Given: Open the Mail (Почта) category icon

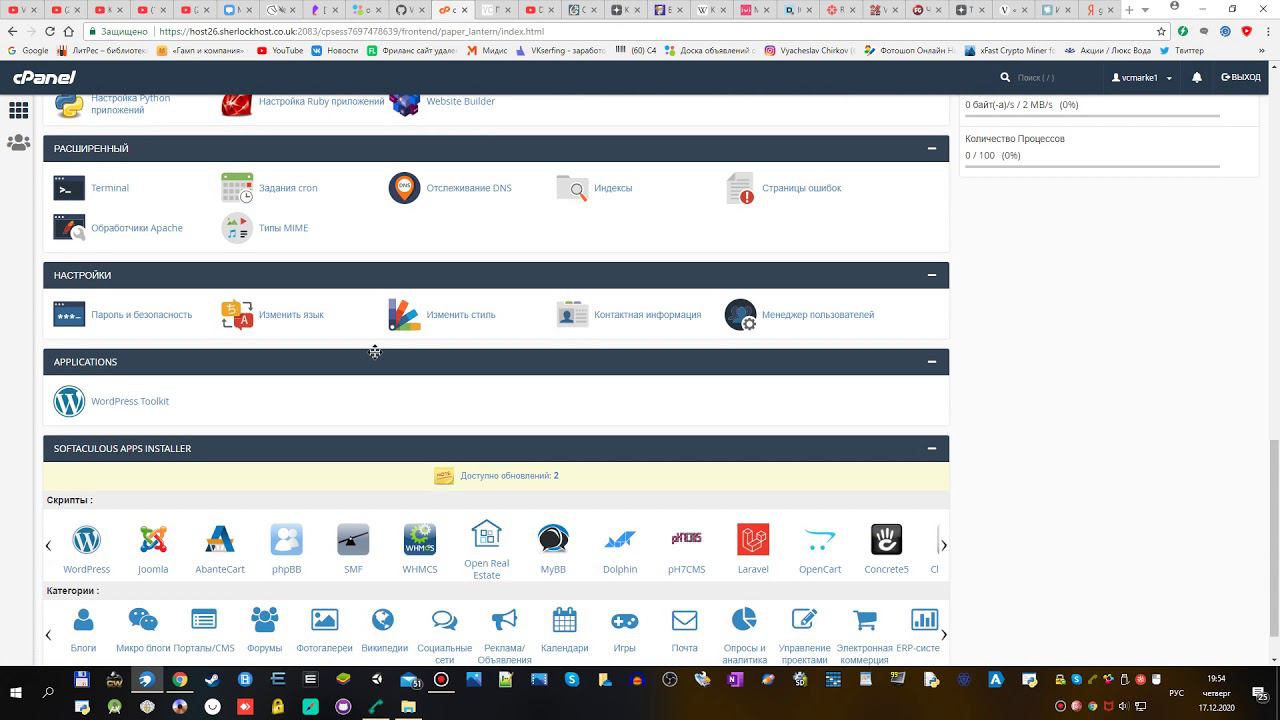Looking at the screenshot, I should click(684, 620).
